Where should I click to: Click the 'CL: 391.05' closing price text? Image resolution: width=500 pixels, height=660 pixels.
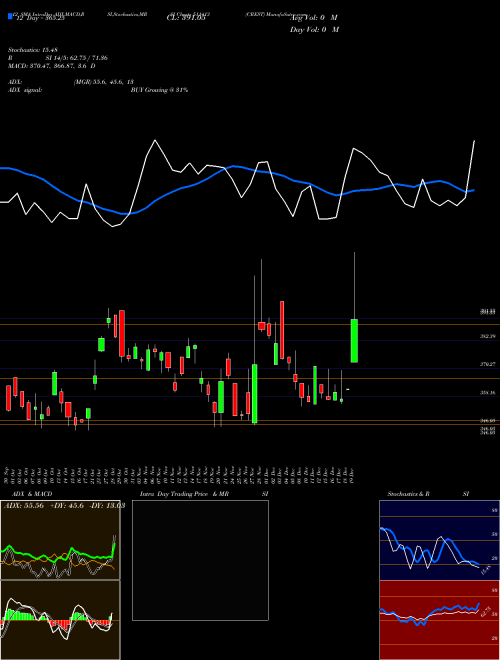pos(186,18)
